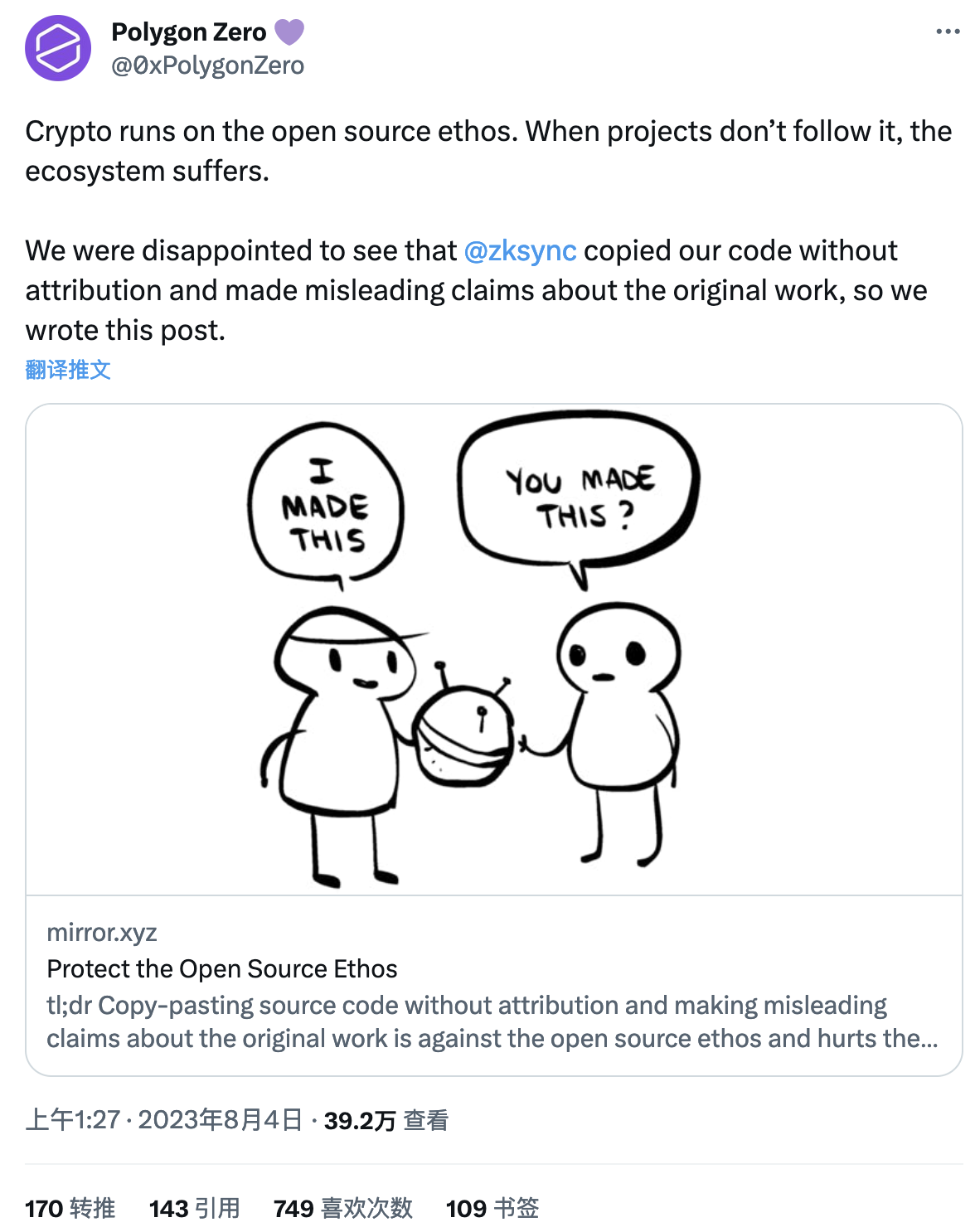Image resolution: width=975 pixels, height=1232 pixels.
Task: Open the three-dot more options menu
Action: [948, 32]
